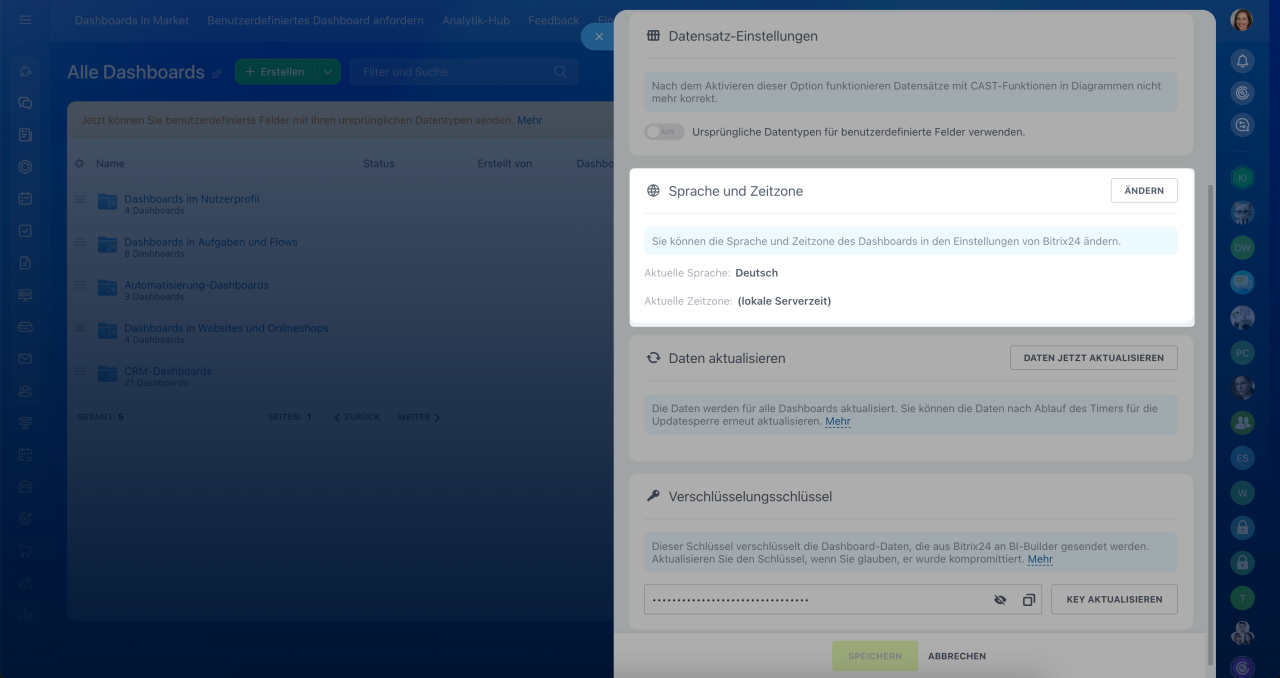Open the documents icon in left sidebar
This screenshot has width=1280, height=678.
25,263
